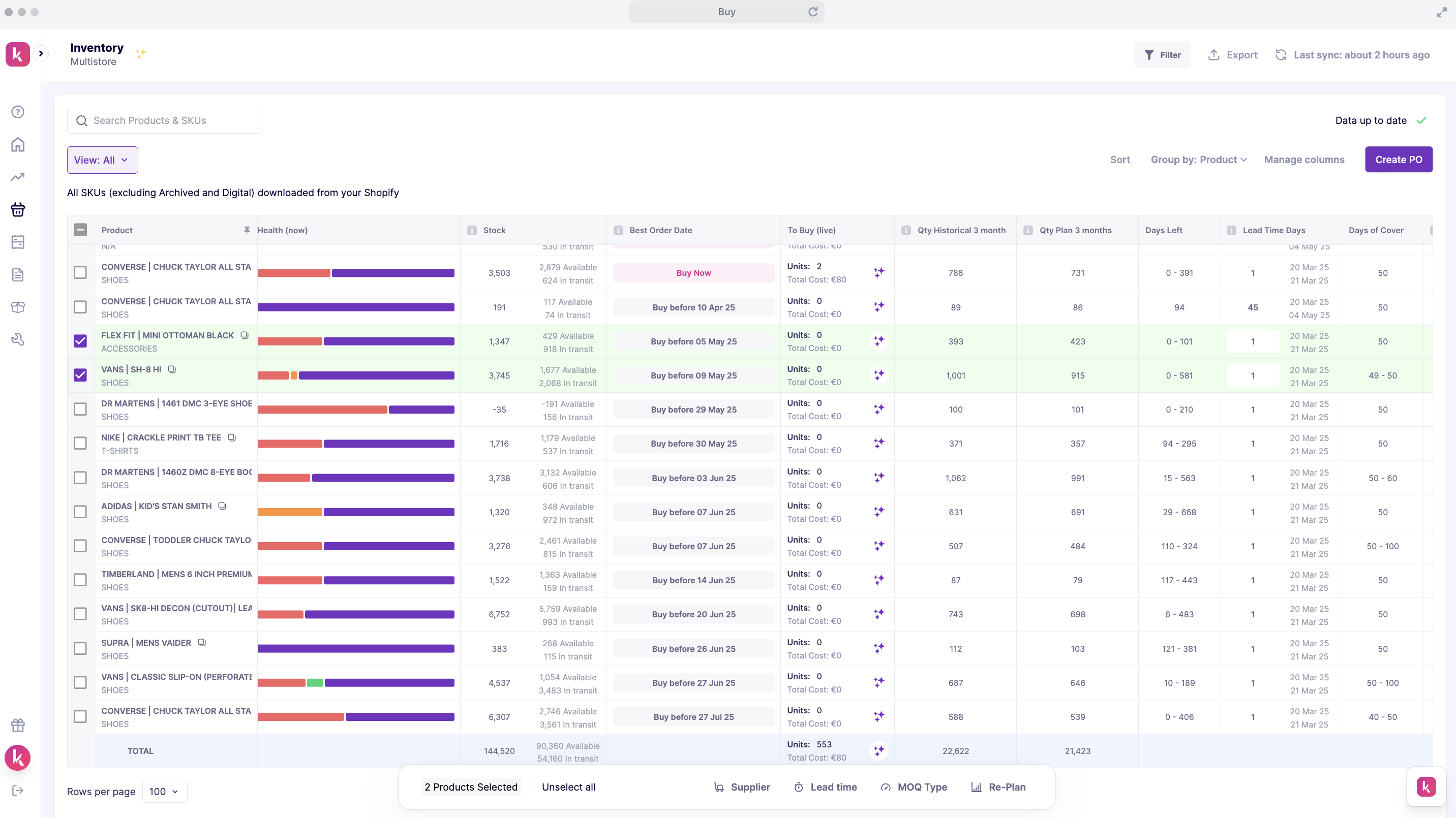Click the help question mark sidebar icon

coord(18,112)
